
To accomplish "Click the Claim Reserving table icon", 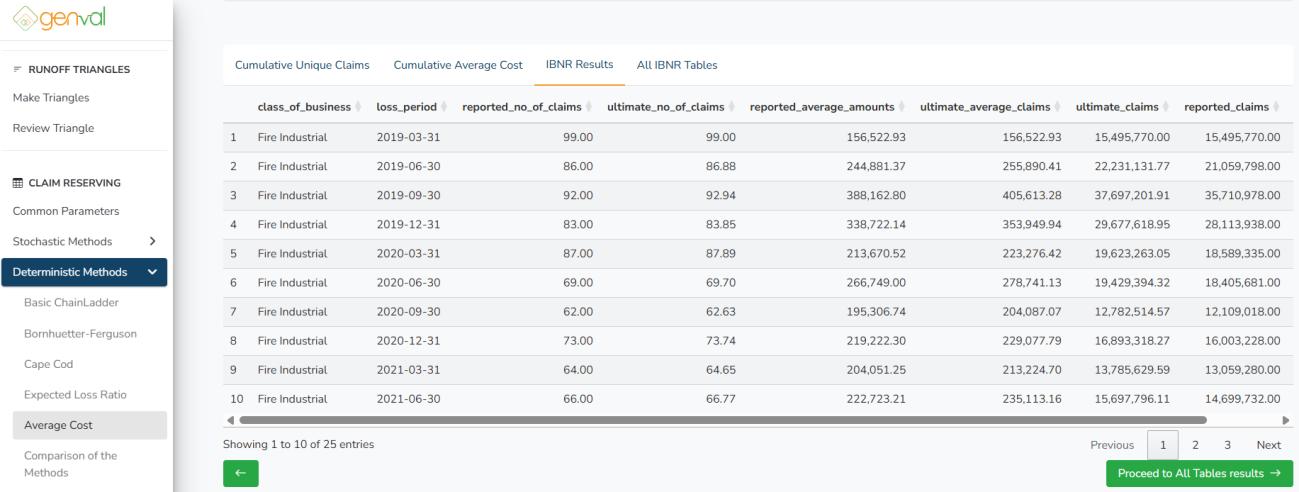I will 17,183.
